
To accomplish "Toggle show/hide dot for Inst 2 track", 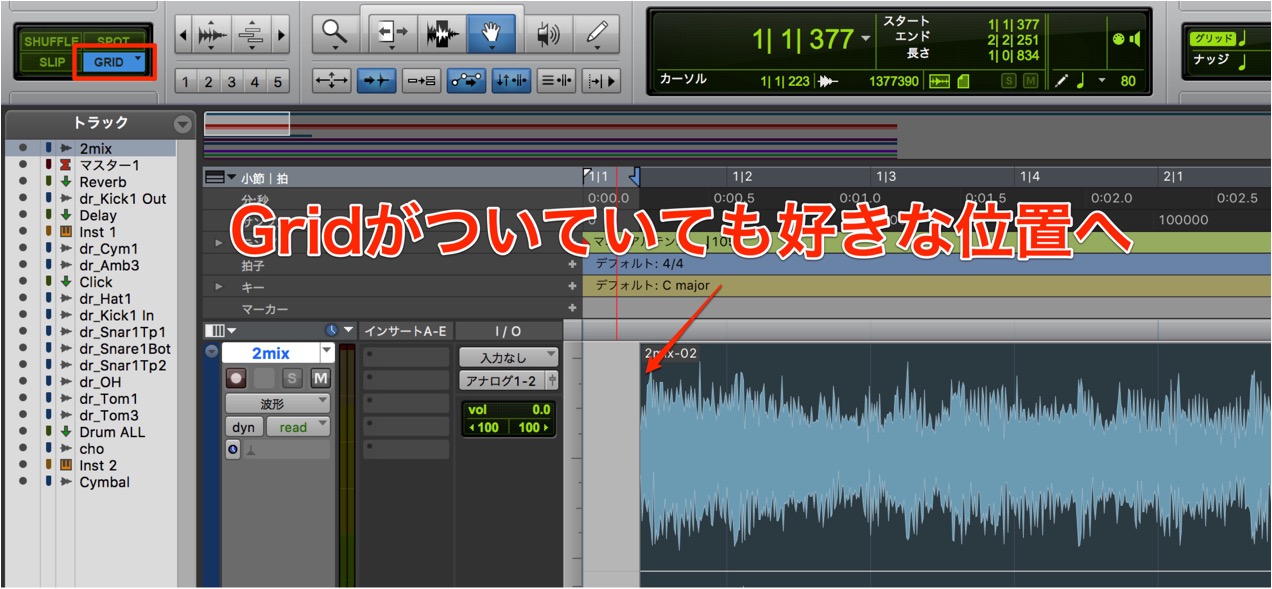I will (x=22, y=465).
